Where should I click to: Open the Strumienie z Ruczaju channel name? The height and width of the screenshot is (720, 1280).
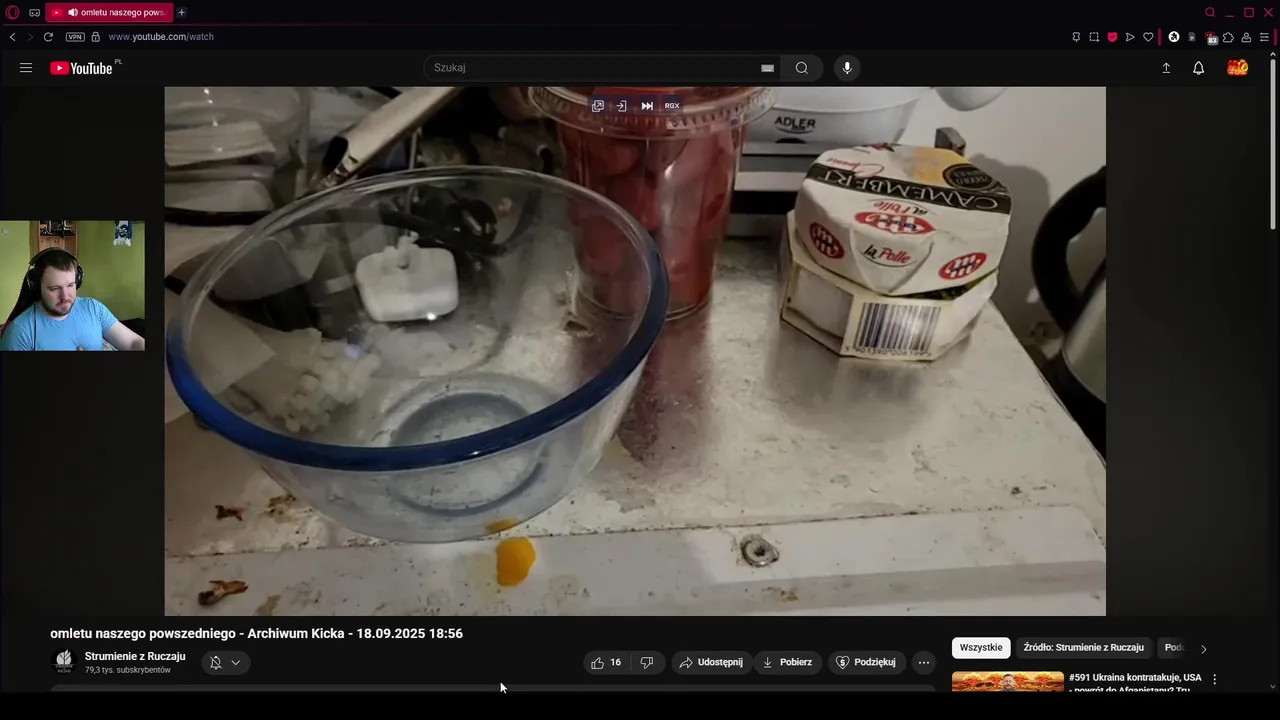(135, 656)
